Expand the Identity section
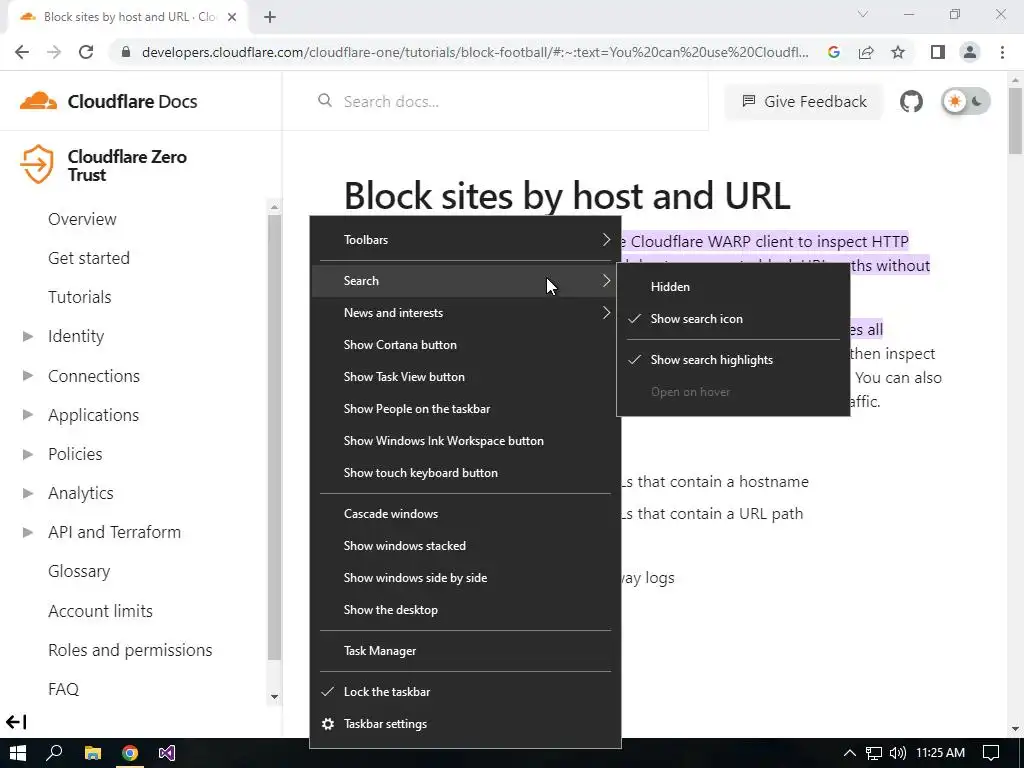 tap(27, 336)
